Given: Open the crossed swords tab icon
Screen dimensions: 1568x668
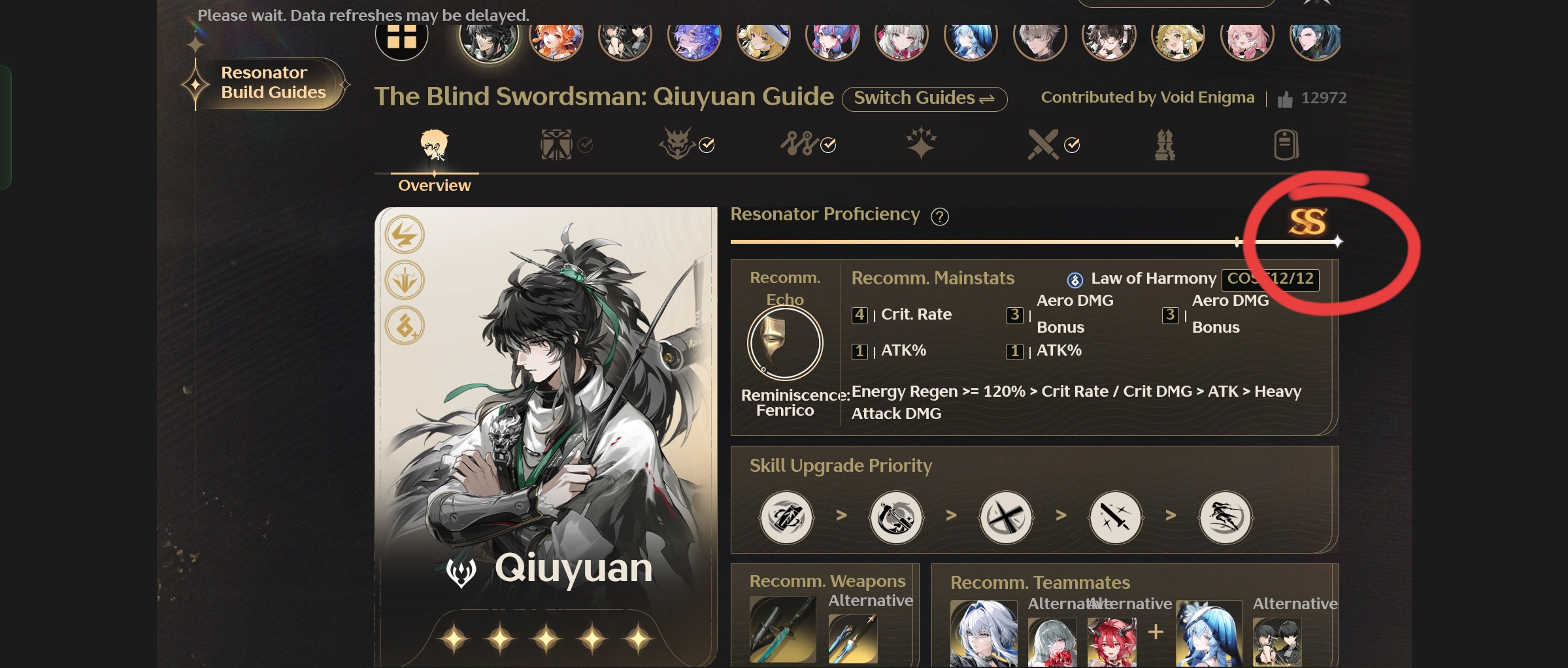Looking at the screenshot, I should pyautogui.click(x=1043, y=144).
